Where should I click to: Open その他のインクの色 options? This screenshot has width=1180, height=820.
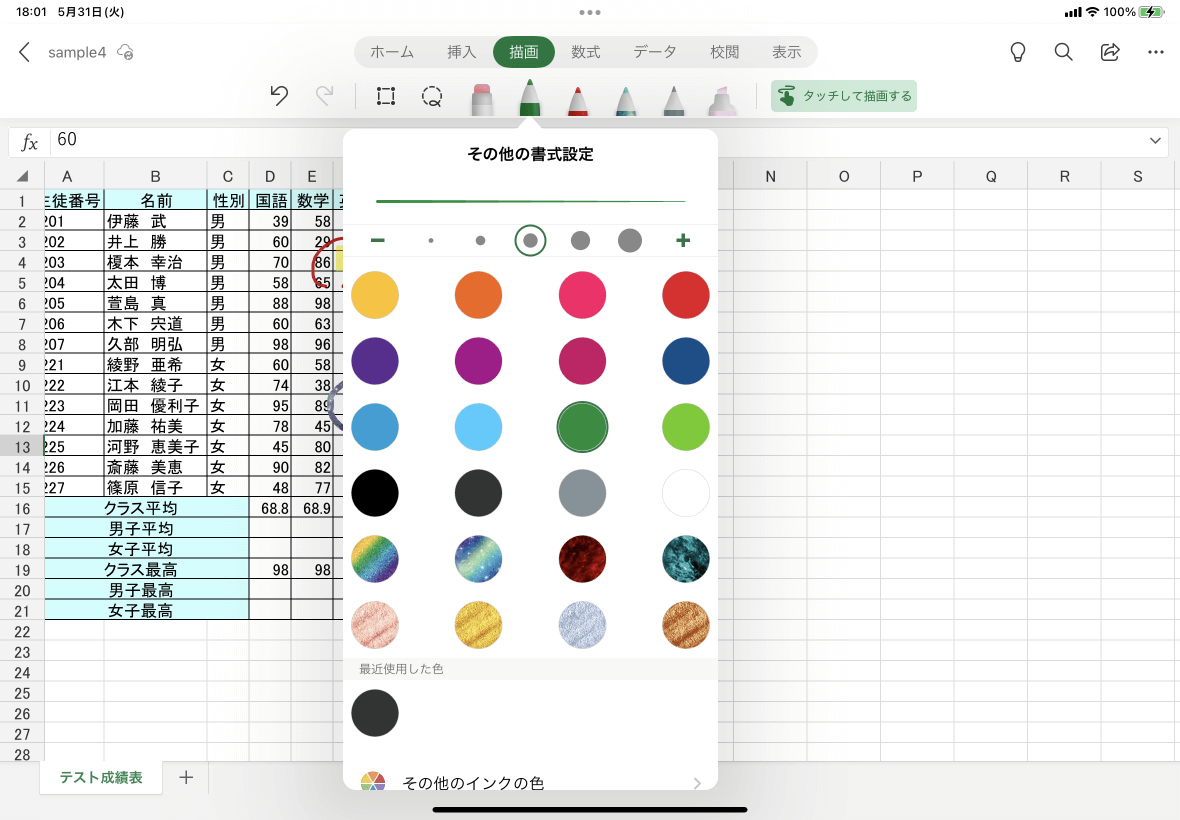(x=531, y=782)
